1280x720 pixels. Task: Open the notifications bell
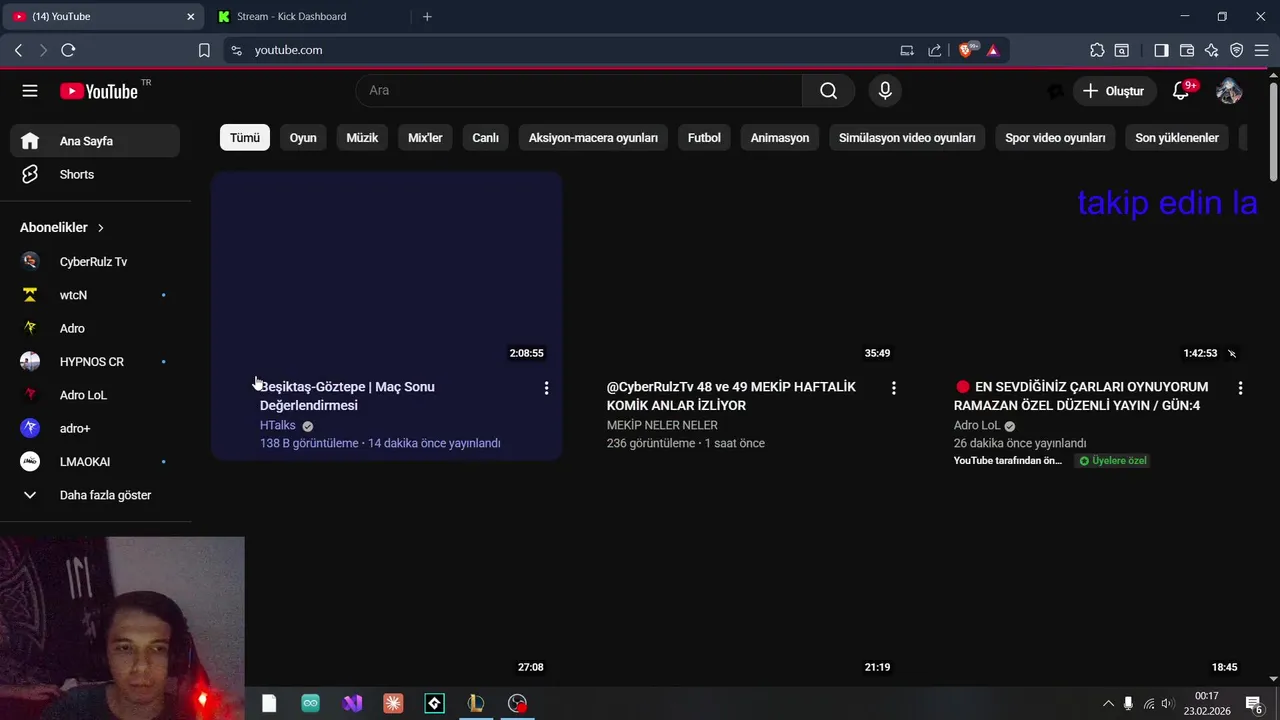click(x=1181, y=91)
